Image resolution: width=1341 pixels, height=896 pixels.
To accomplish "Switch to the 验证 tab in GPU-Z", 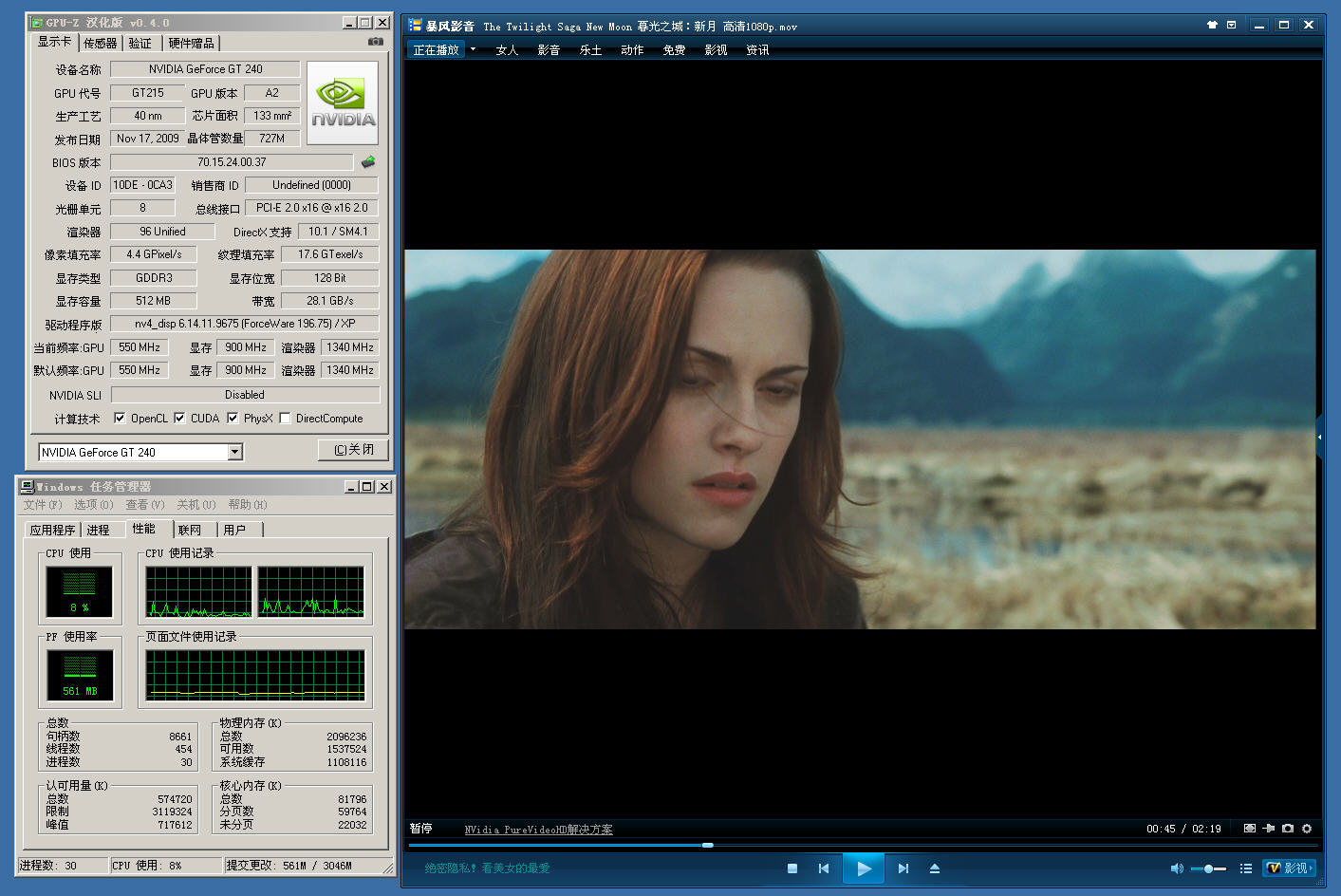I will click(140, 43).
